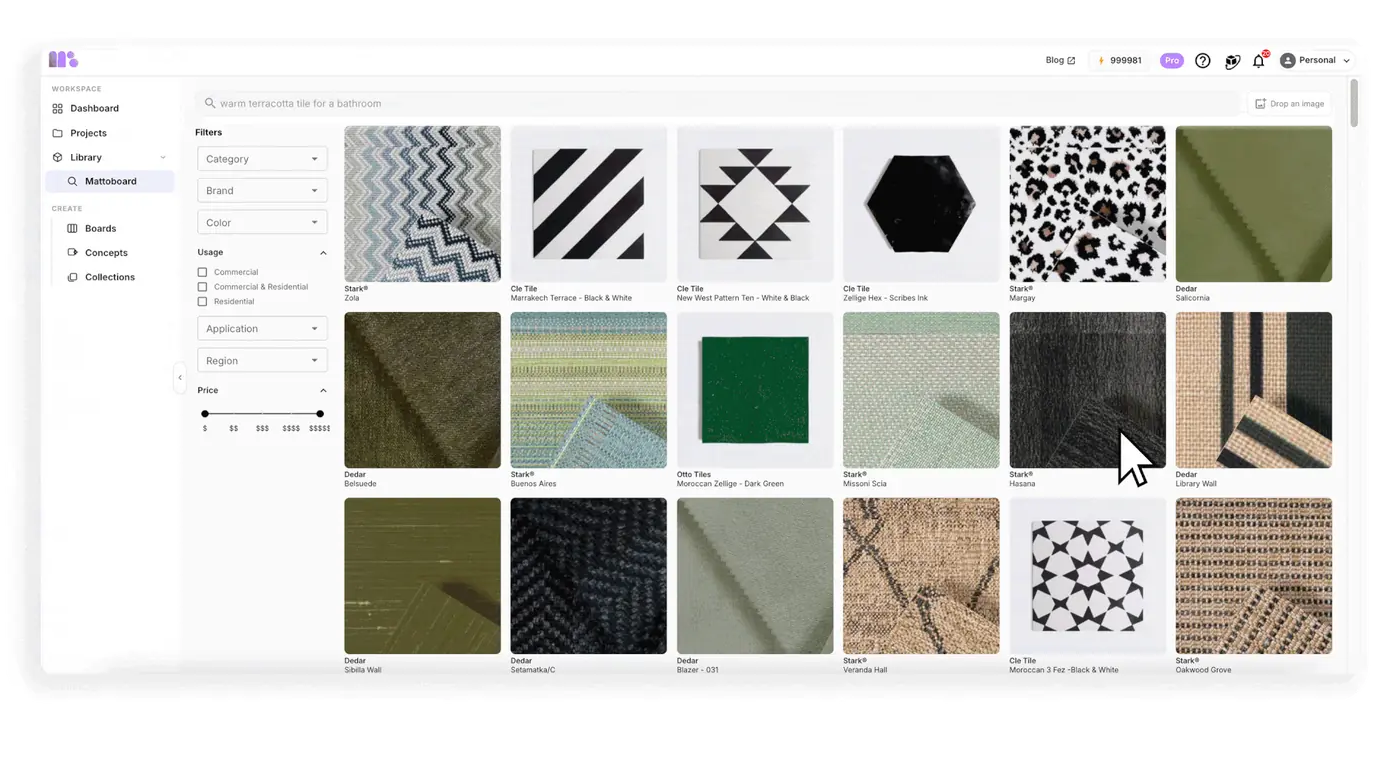The width and height of the screenshot is (1400, 759).
Task: Click the Personal account avatar icon
Action: (1288, 61)
